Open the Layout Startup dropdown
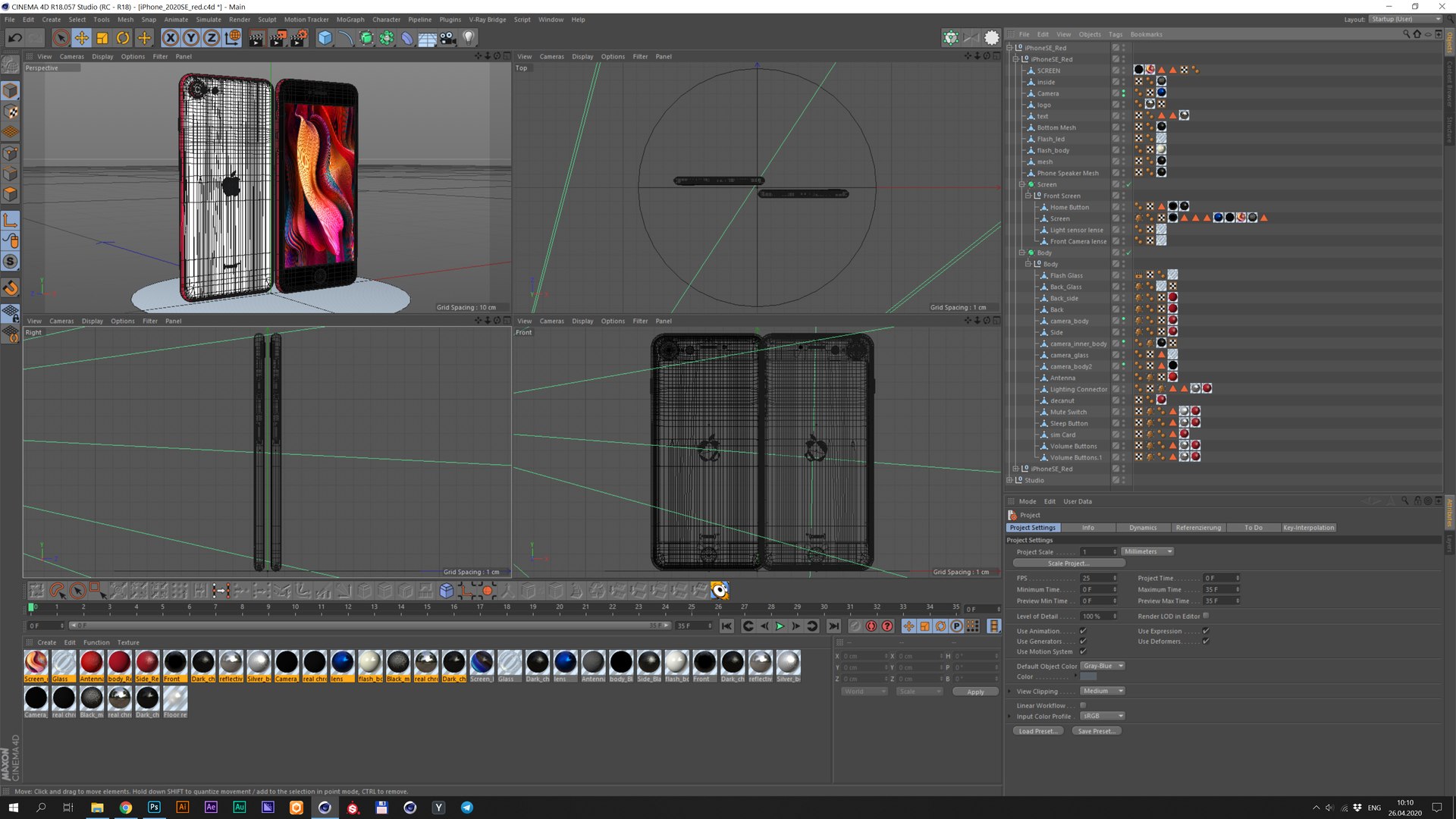Viewport: 1456px width, 819px height. [x=1405, y=20]
